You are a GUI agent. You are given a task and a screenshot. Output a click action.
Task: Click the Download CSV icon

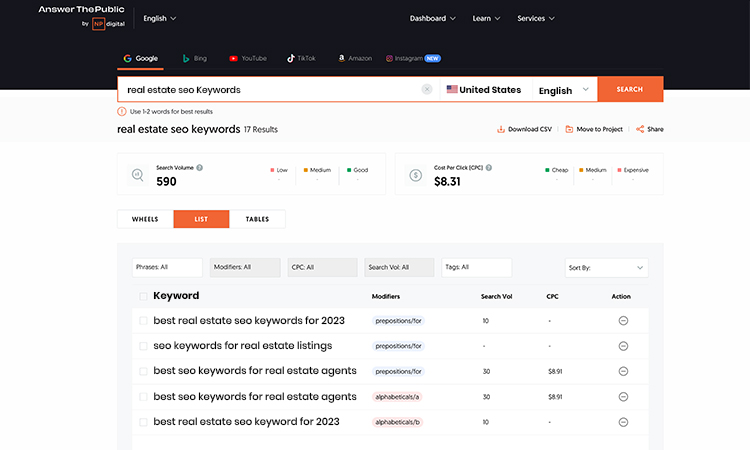[501, 129]
